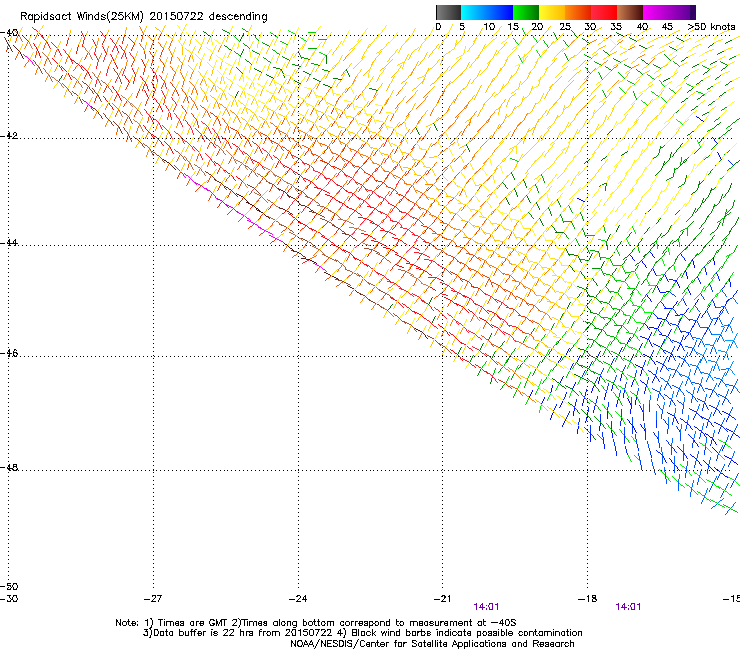This screenshot has height=650, width=740.
Task: Click the -27 longitude axis label
Action: coord(153,599)
